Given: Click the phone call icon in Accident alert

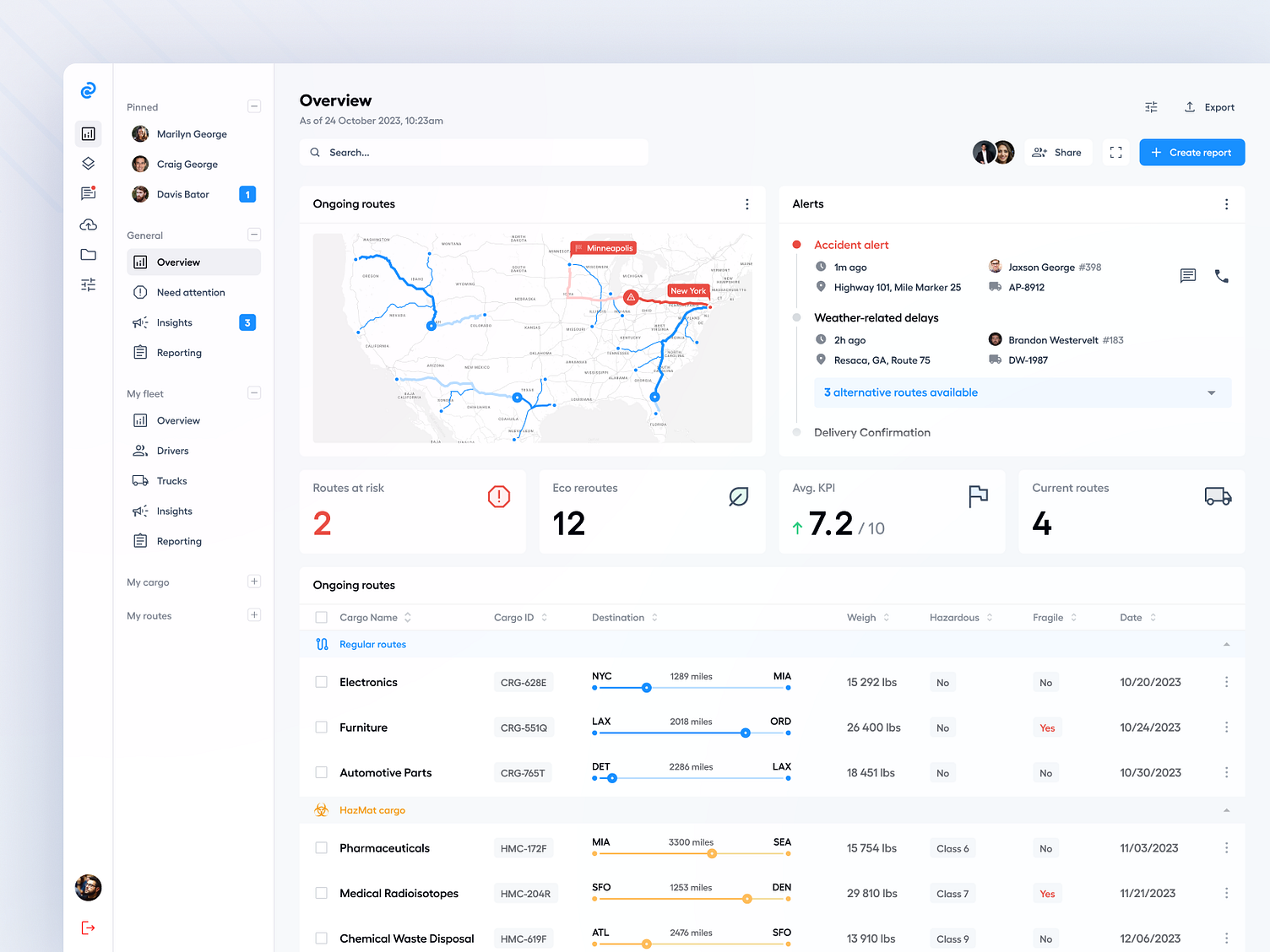Looking at the screenshot, I should 1221,276.
